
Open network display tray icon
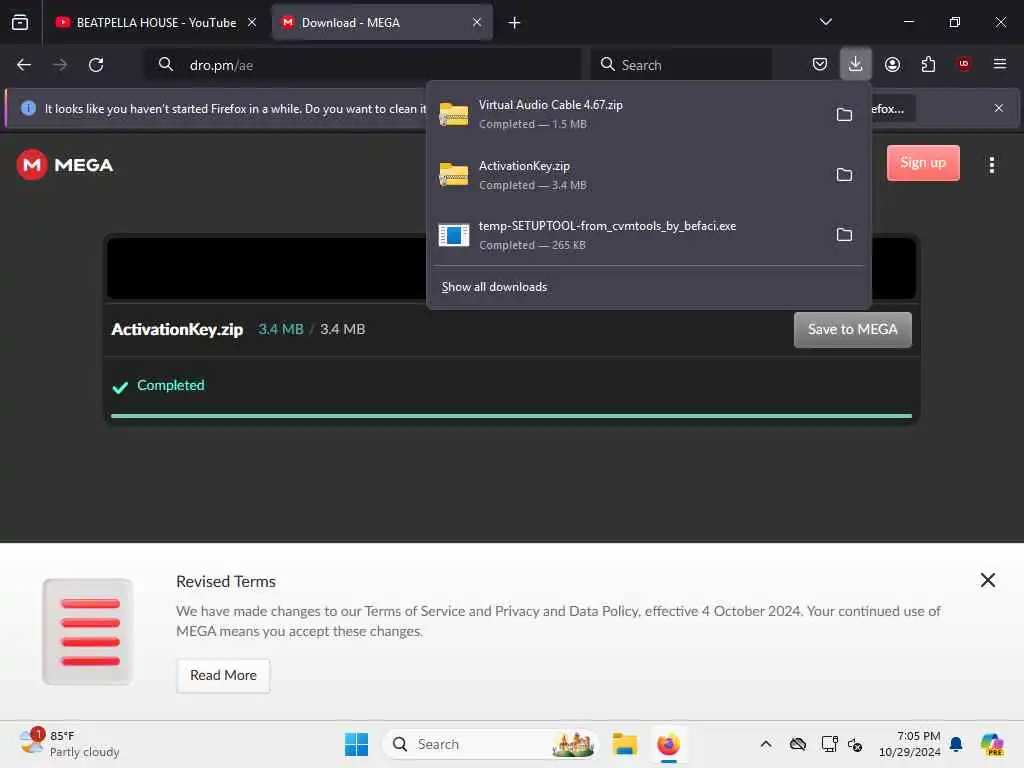pos(829,744)
